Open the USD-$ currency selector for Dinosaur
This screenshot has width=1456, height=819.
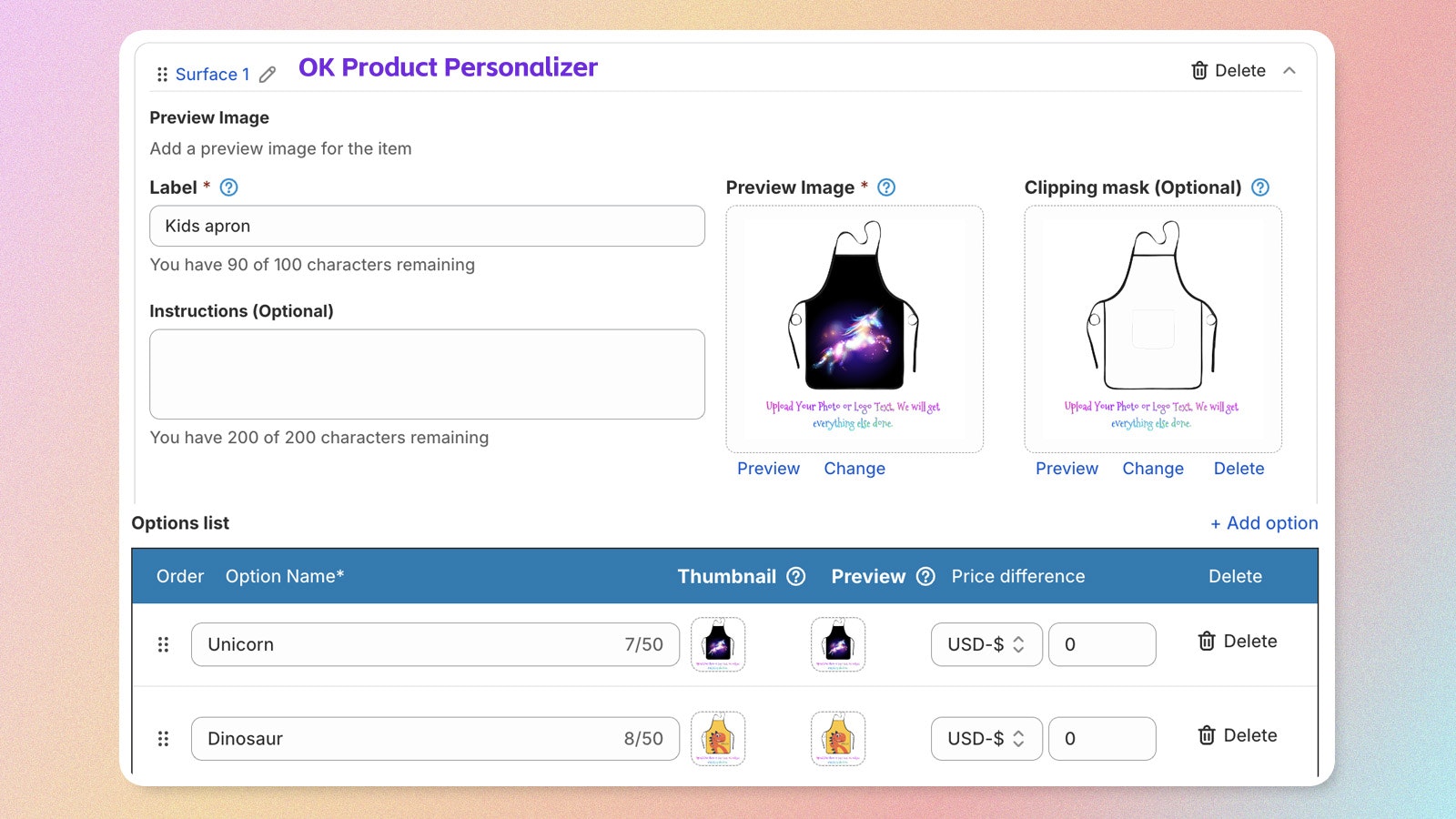click(x=986, y=739)
